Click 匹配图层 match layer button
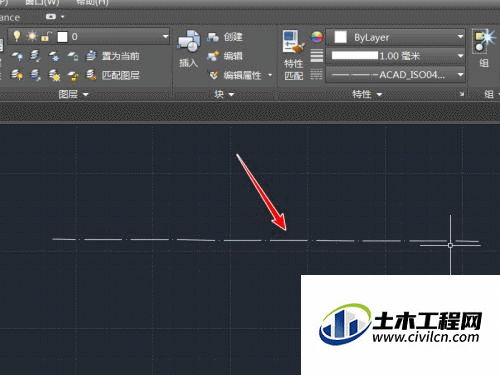500x375 pixels. [113, 75]
